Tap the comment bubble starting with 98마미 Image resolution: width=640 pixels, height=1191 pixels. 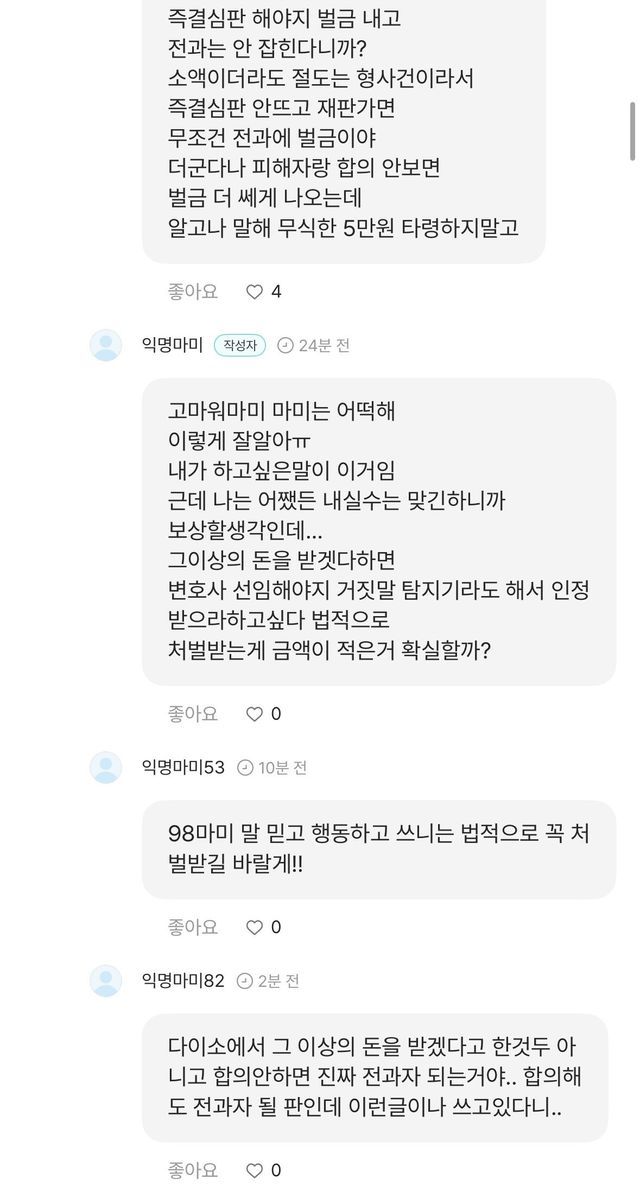pyautogui.click(x=378, y=849)
